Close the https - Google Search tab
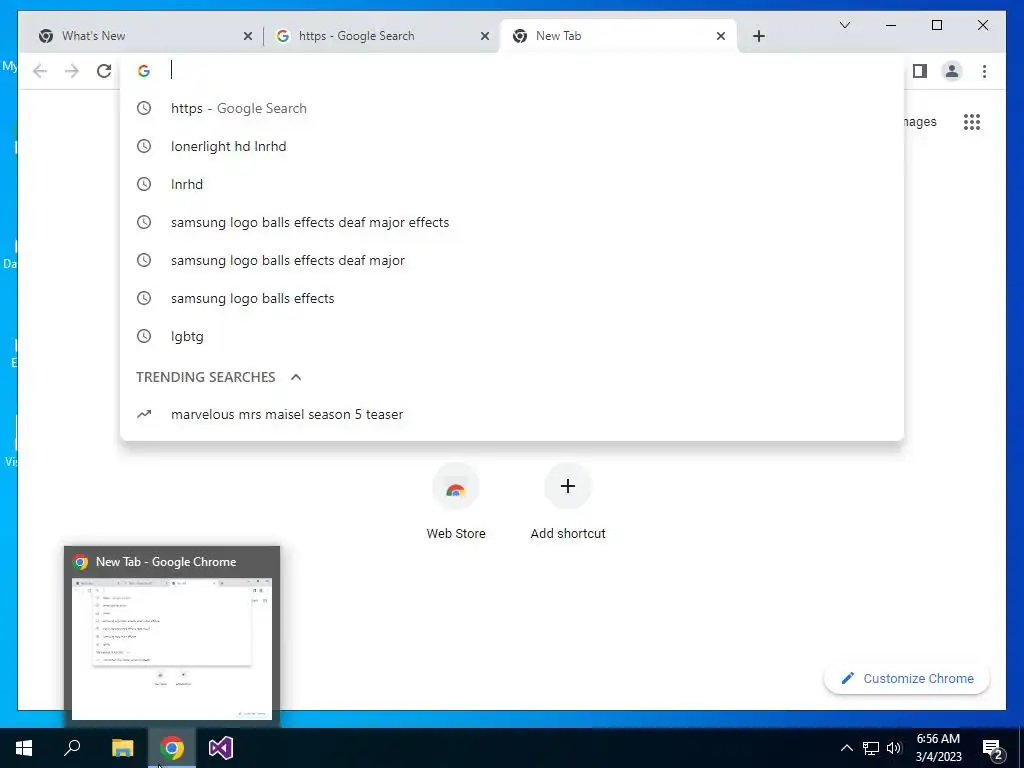 click(x=485, y=36)
